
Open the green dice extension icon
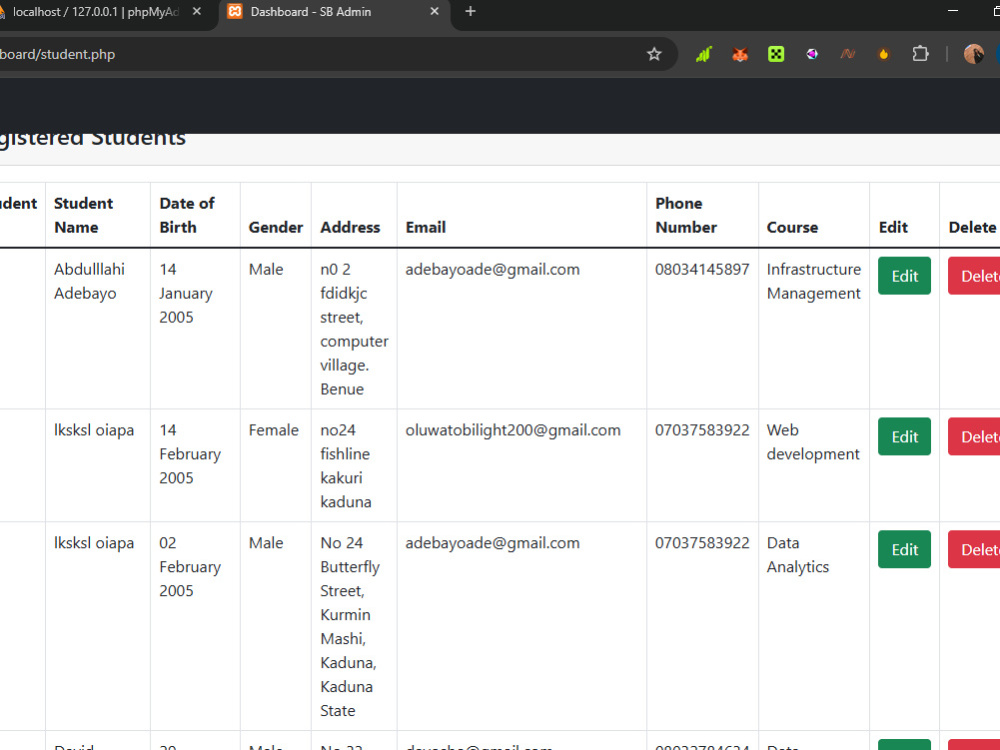tap(776, 54)
